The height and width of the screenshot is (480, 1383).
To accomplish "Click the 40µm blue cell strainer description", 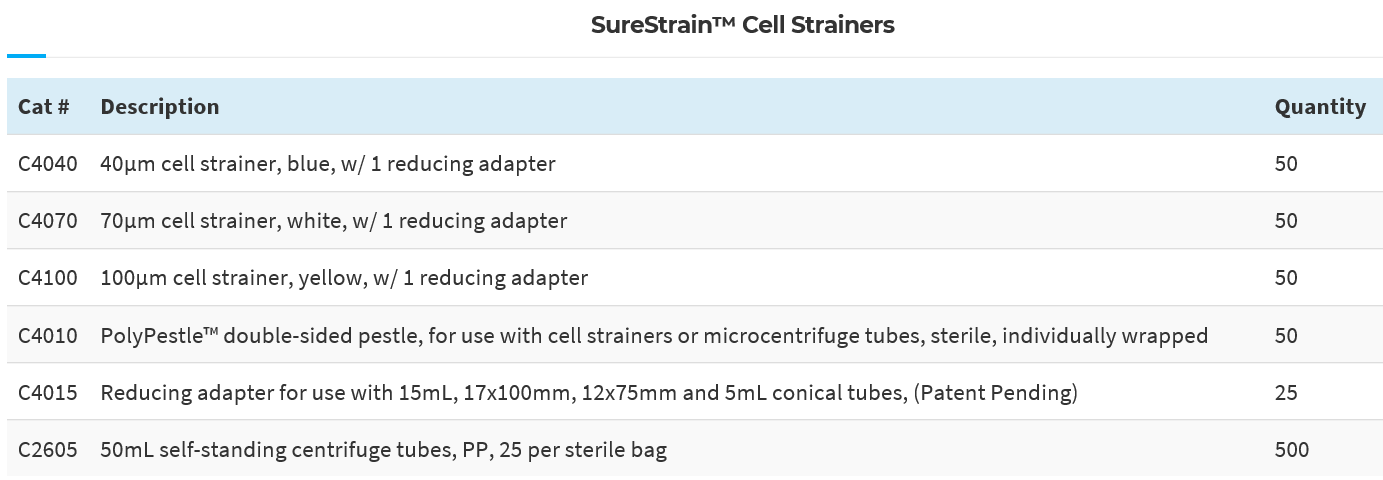I will pyautogui.click(x=328, y=164).
